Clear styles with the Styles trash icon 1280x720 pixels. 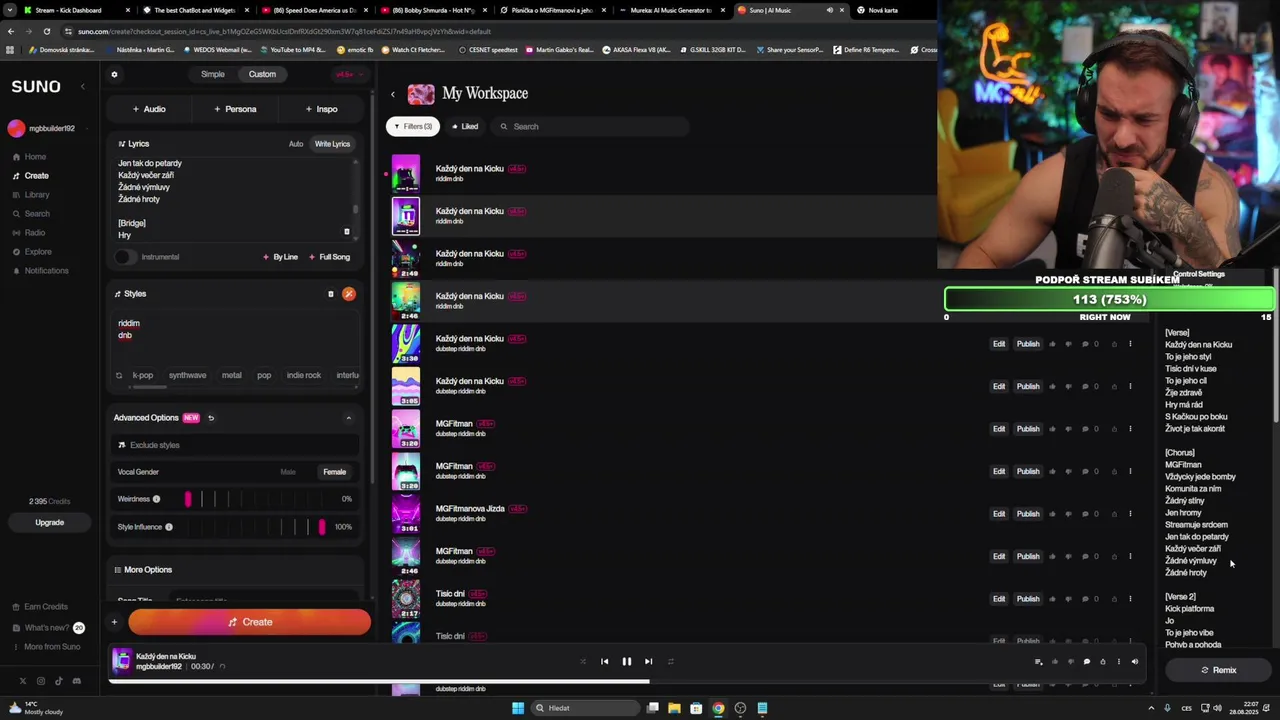pyautogui.click(x=331, y=294)
